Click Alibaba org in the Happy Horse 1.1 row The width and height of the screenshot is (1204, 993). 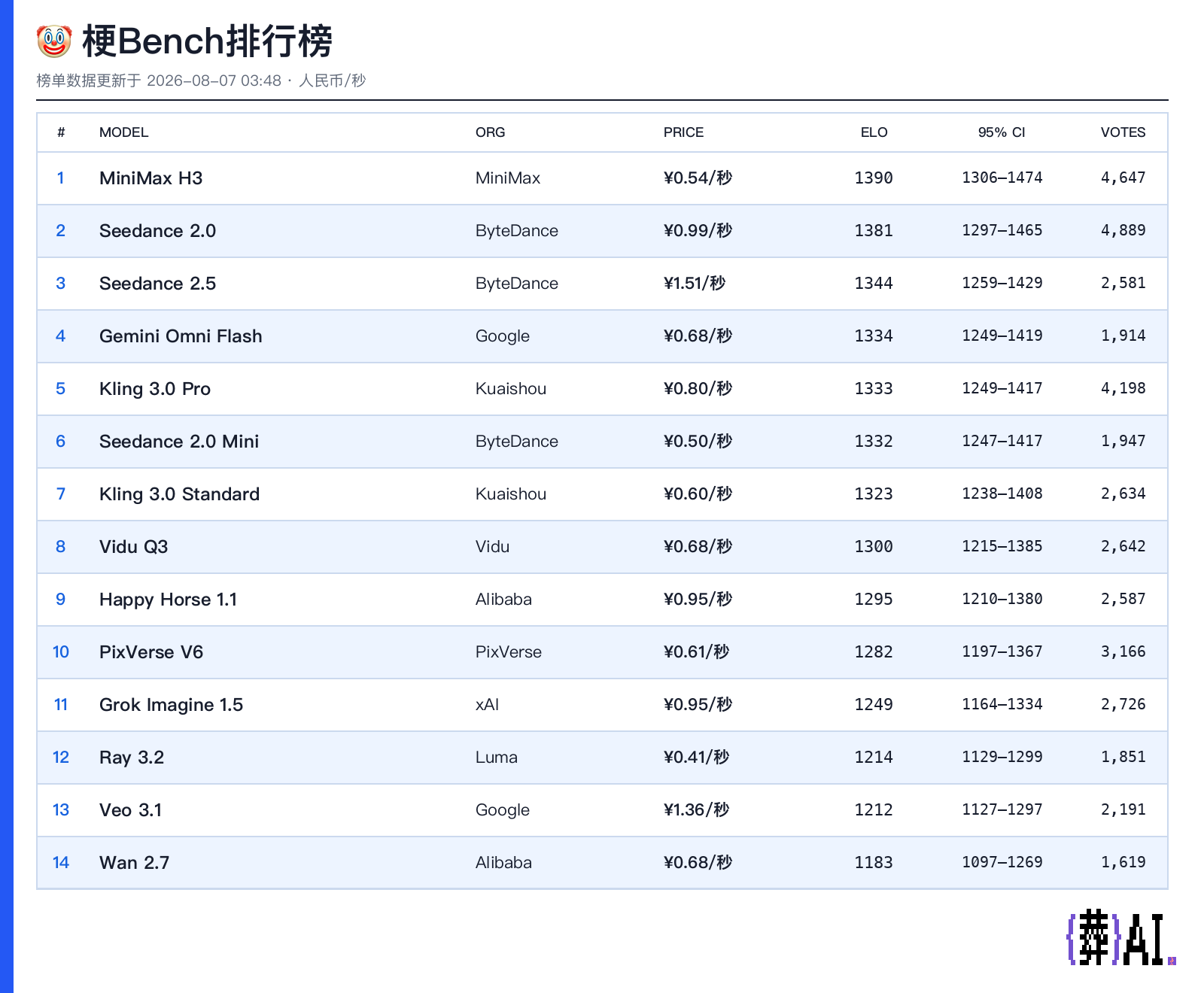click(504, 600)
